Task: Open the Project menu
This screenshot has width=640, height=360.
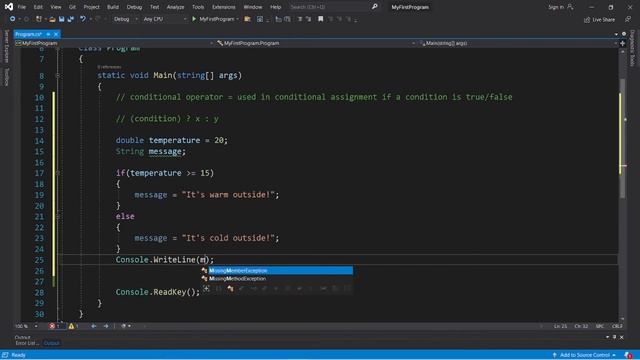Action: click(91, 7)
